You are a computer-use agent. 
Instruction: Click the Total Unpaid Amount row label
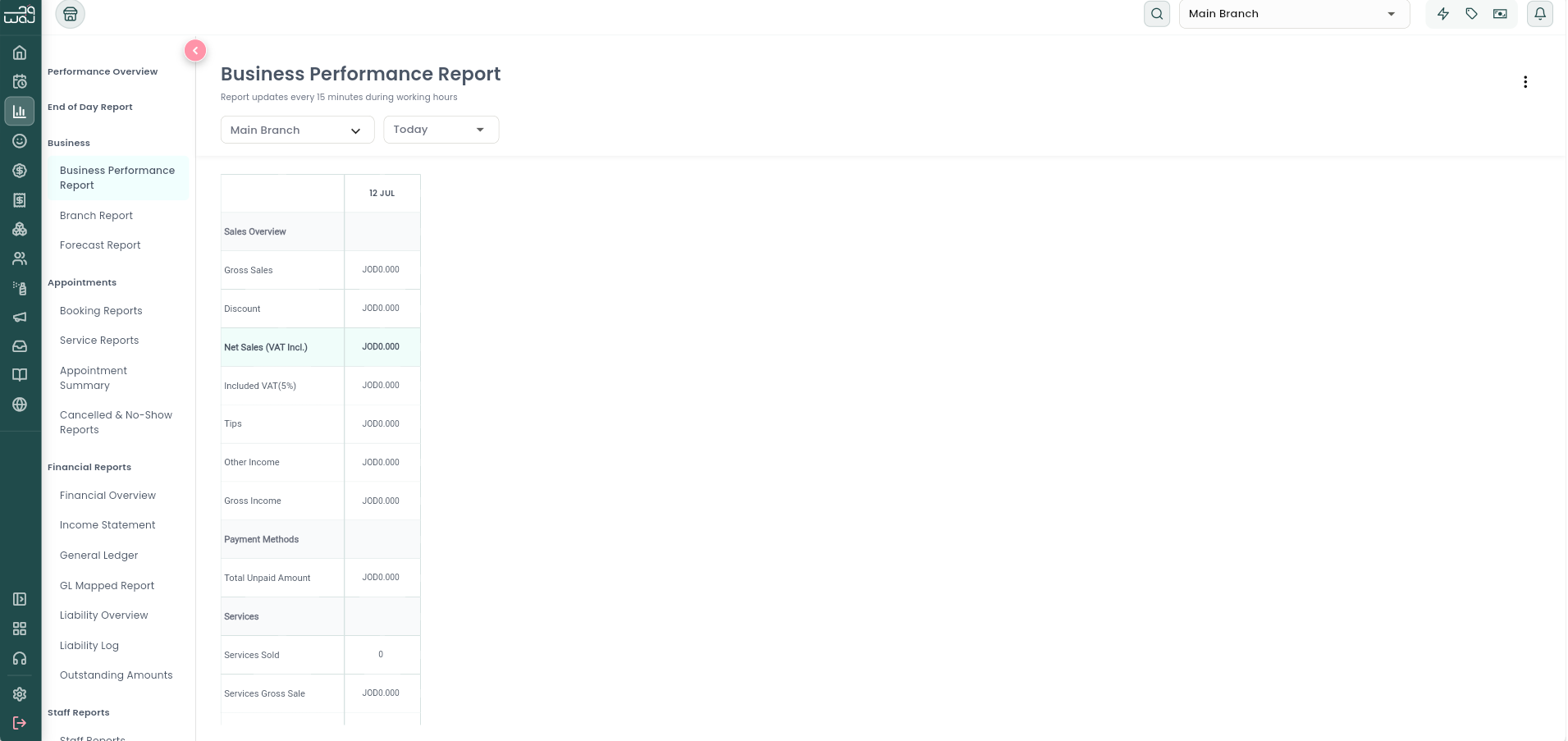click(x=267, y=579)
